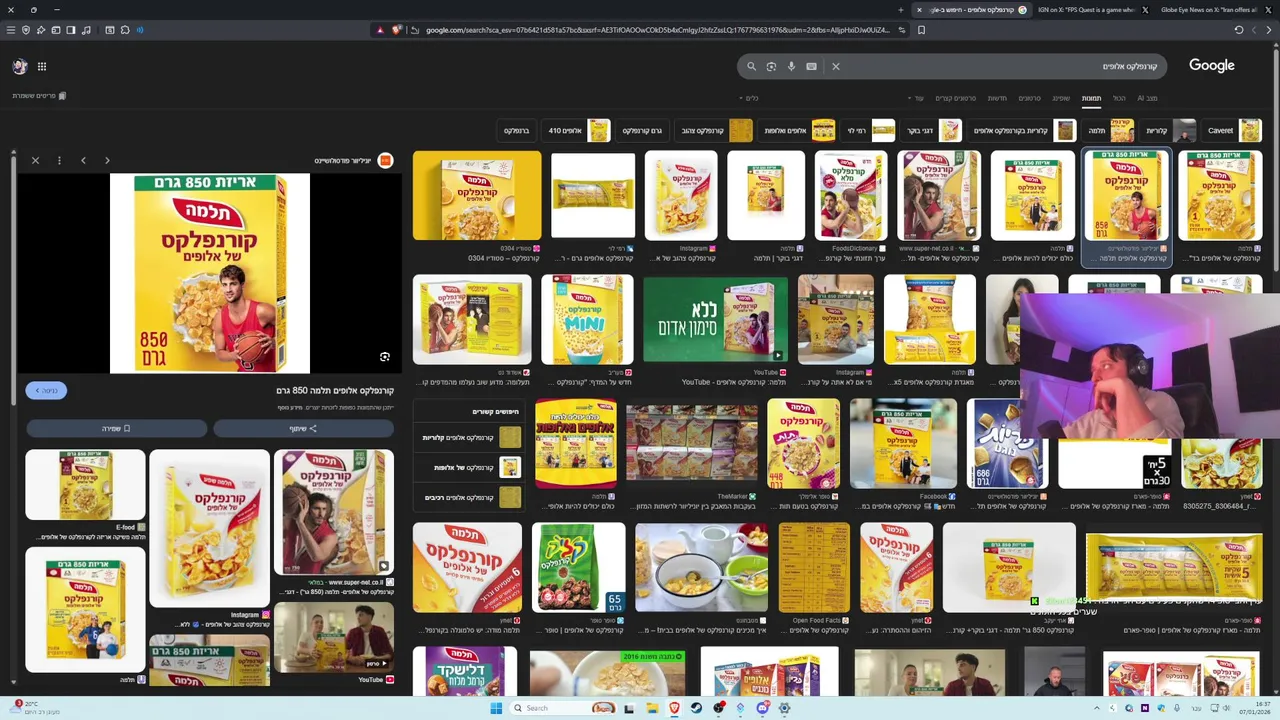Viewport: 1280px width, 720px height.
Task: Close the image preview panel
Action: (x=35, y=160)
